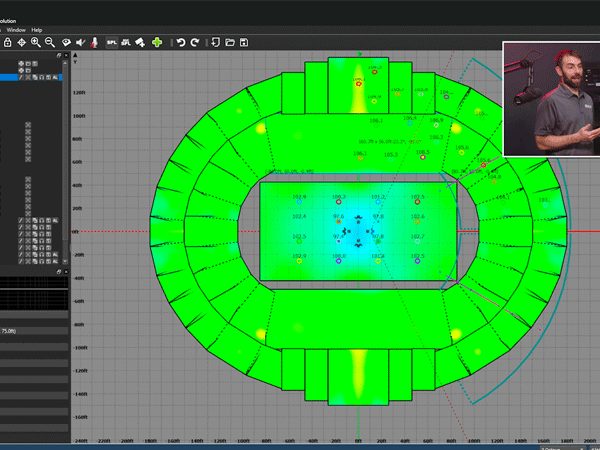Image resolution: width=600 pixels, height=450 pixels.
Task: Toggle the highlighted SPL map button
Action: pos(112,42)
